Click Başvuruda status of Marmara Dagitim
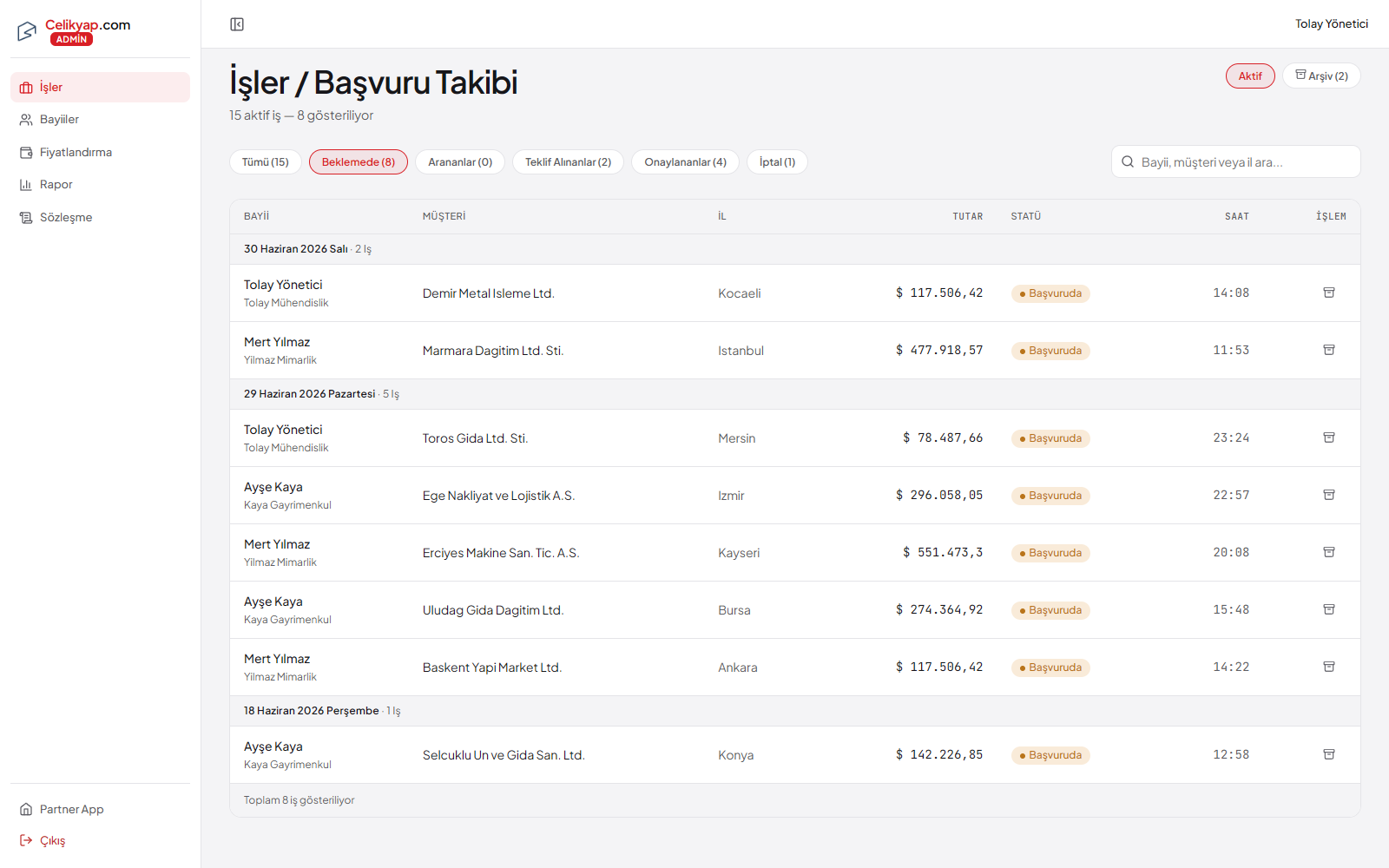Screen dimensions: 1389x868 [x=1050, y=351]
